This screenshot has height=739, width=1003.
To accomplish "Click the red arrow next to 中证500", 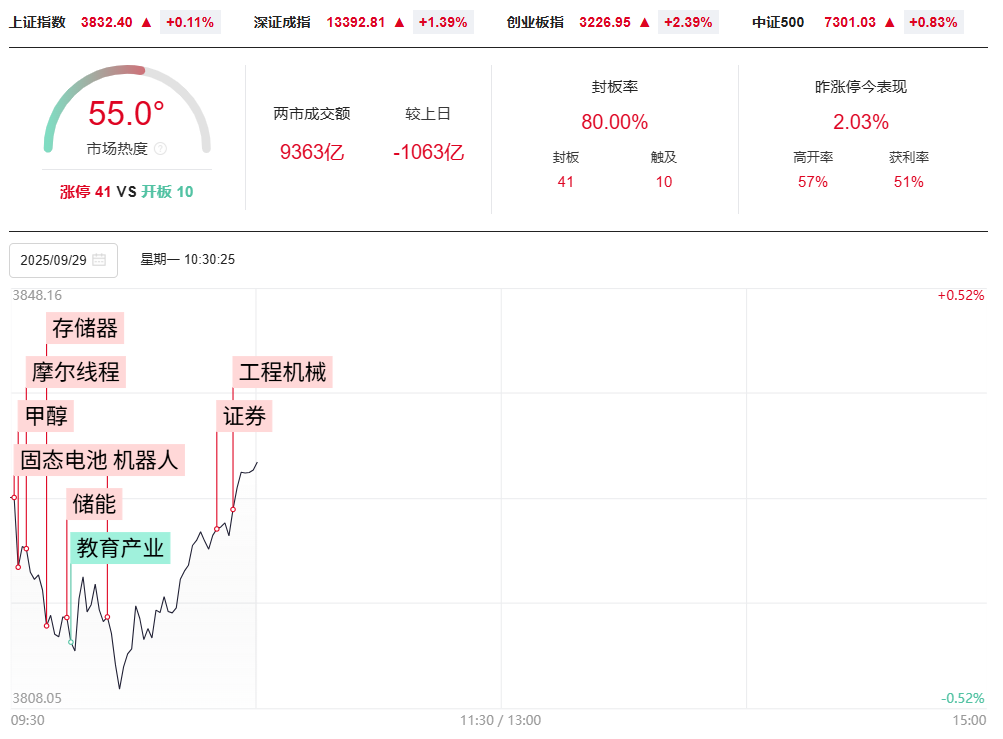I will point(889,22).
